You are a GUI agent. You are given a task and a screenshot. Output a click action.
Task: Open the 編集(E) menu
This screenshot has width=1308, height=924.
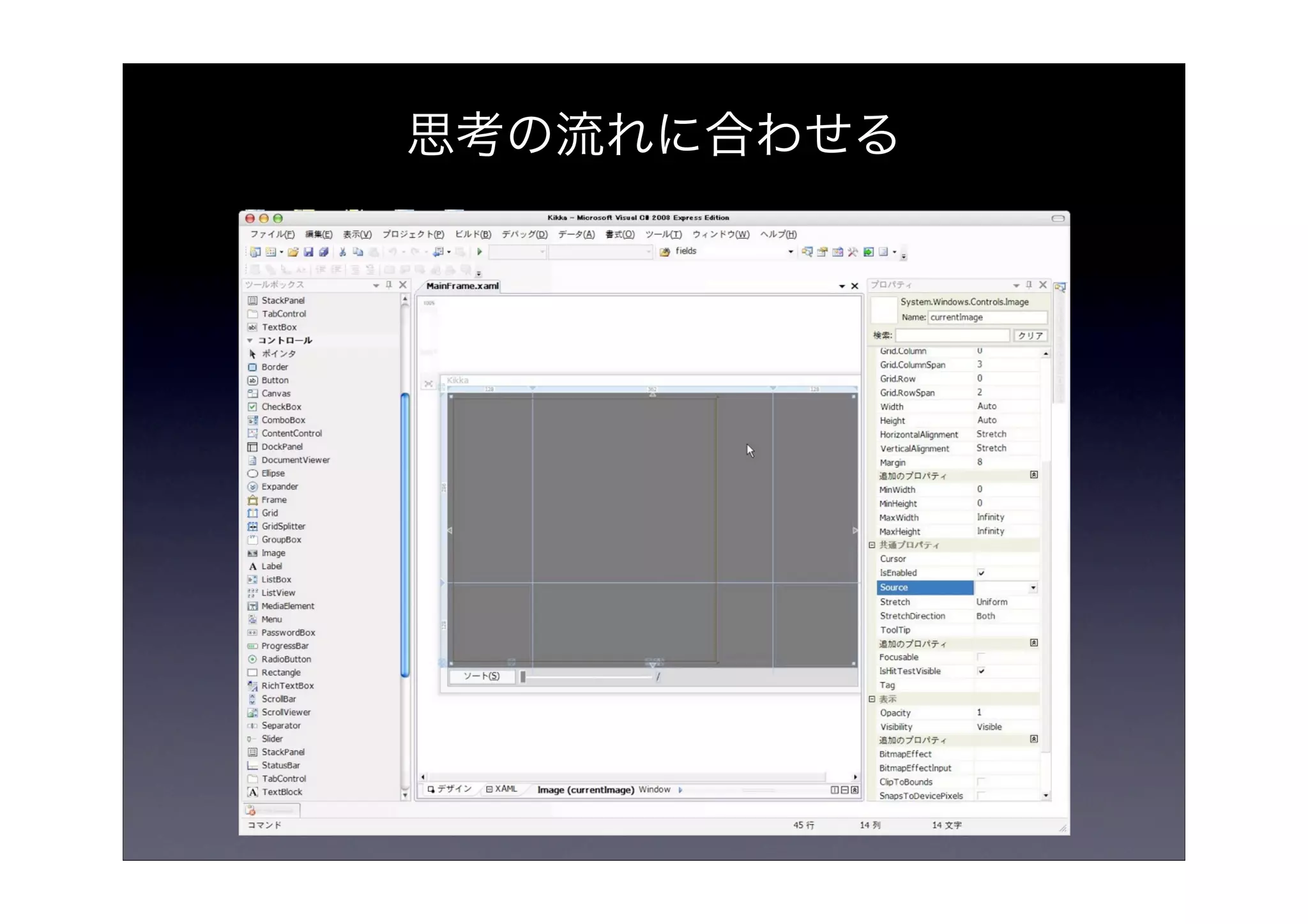pyautogui.click(x=319, y=234)
